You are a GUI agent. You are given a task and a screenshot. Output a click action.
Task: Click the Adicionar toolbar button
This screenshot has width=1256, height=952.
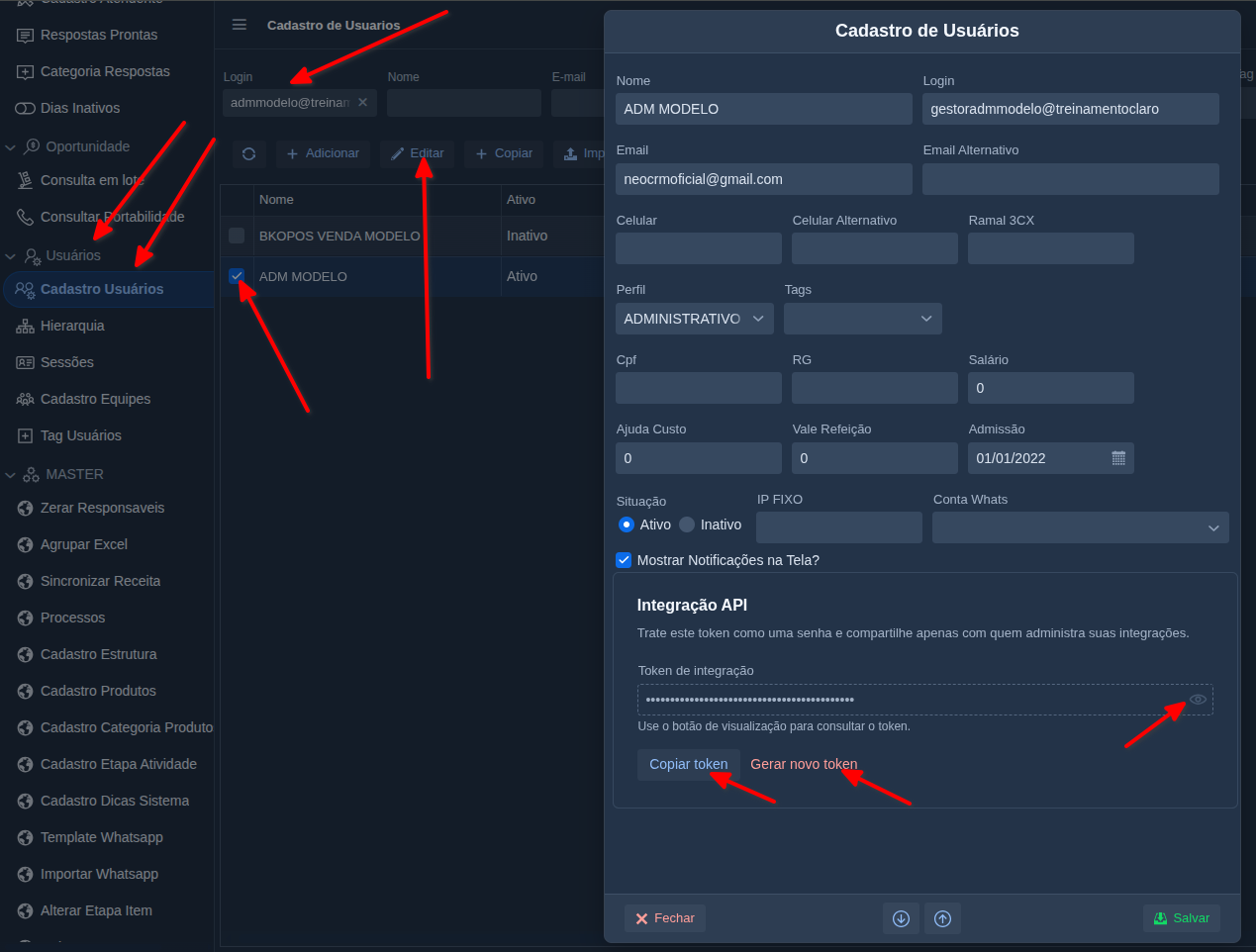pyautogui.click(x=323, y=153)
